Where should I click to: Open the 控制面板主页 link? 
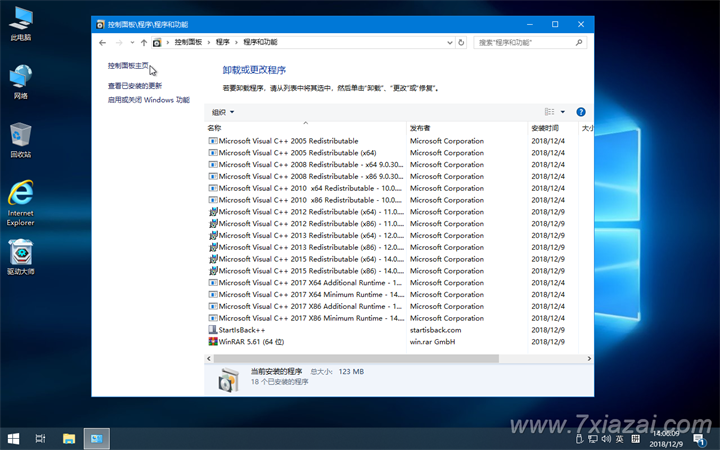coord(128,66)
